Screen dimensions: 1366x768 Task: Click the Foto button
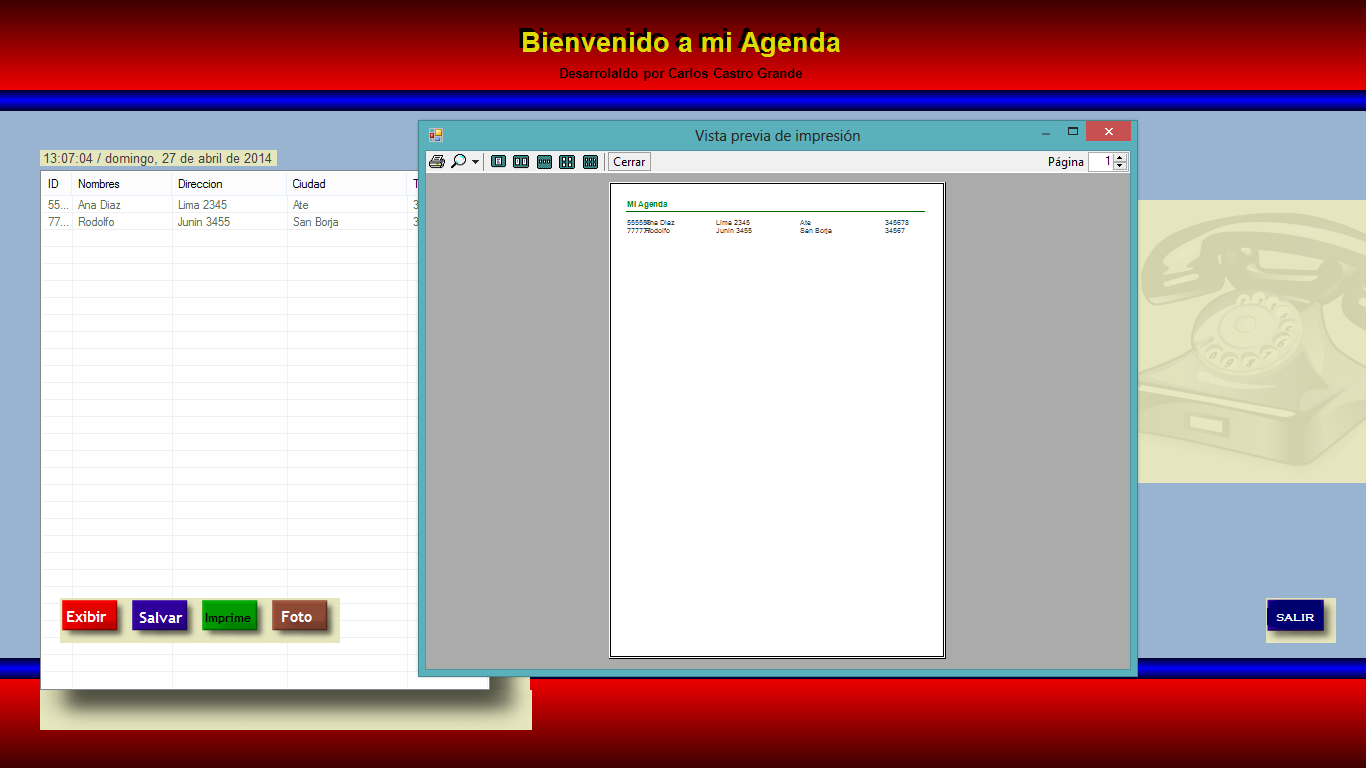pos(298,617)
